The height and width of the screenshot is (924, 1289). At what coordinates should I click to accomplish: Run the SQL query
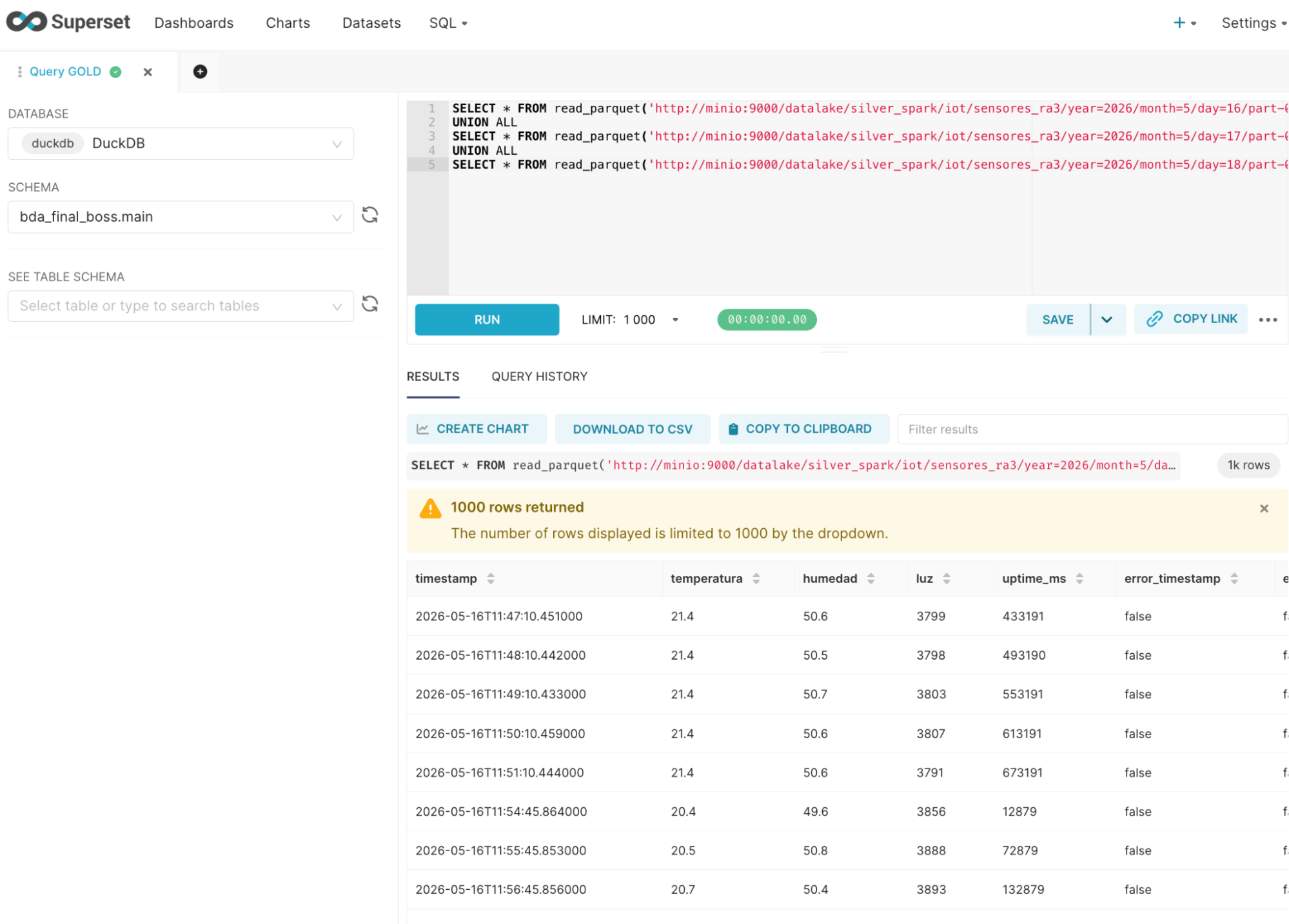pos(487,320)
